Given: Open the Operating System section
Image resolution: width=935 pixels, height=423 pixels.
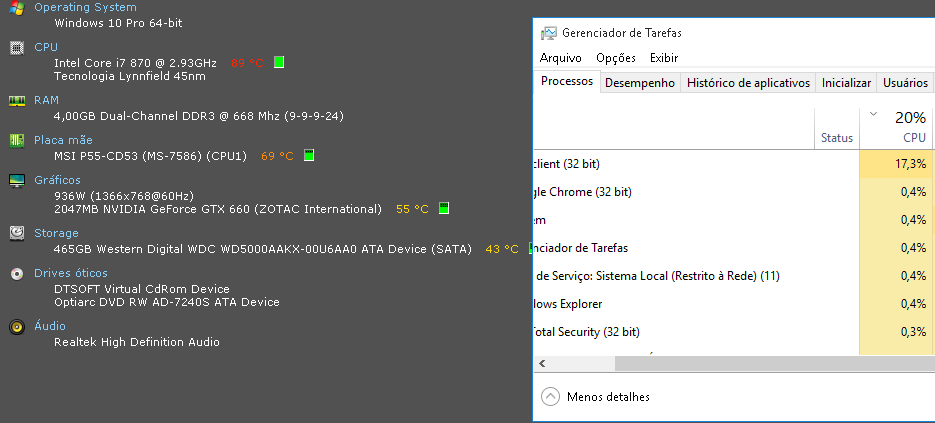Looking at the screenshot, I should 85,7.
